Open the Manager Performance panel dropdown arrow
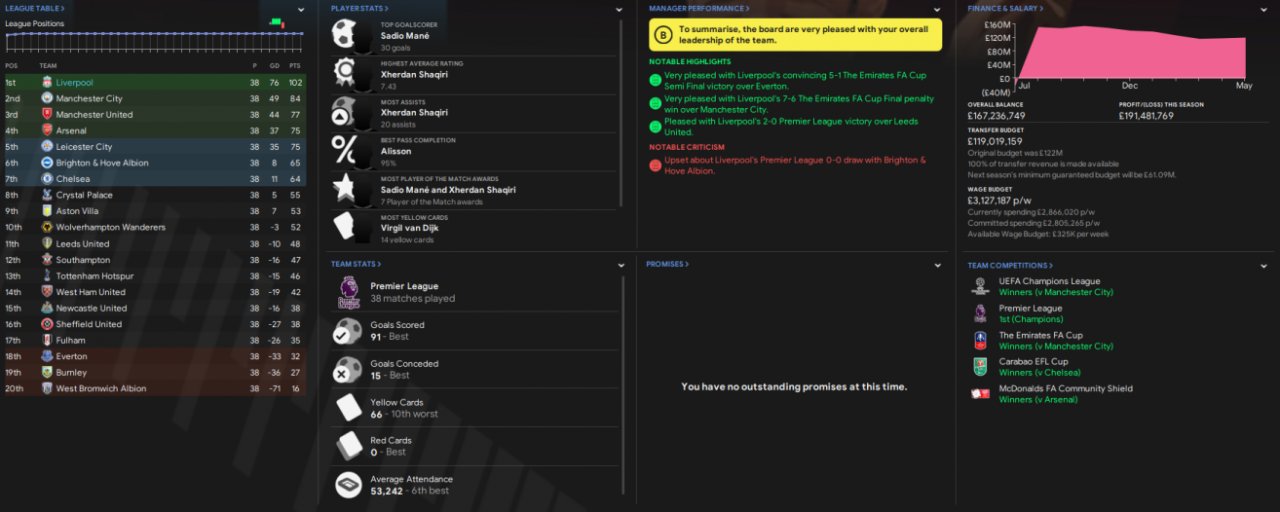1280x512 pixels. click(938, 9)
